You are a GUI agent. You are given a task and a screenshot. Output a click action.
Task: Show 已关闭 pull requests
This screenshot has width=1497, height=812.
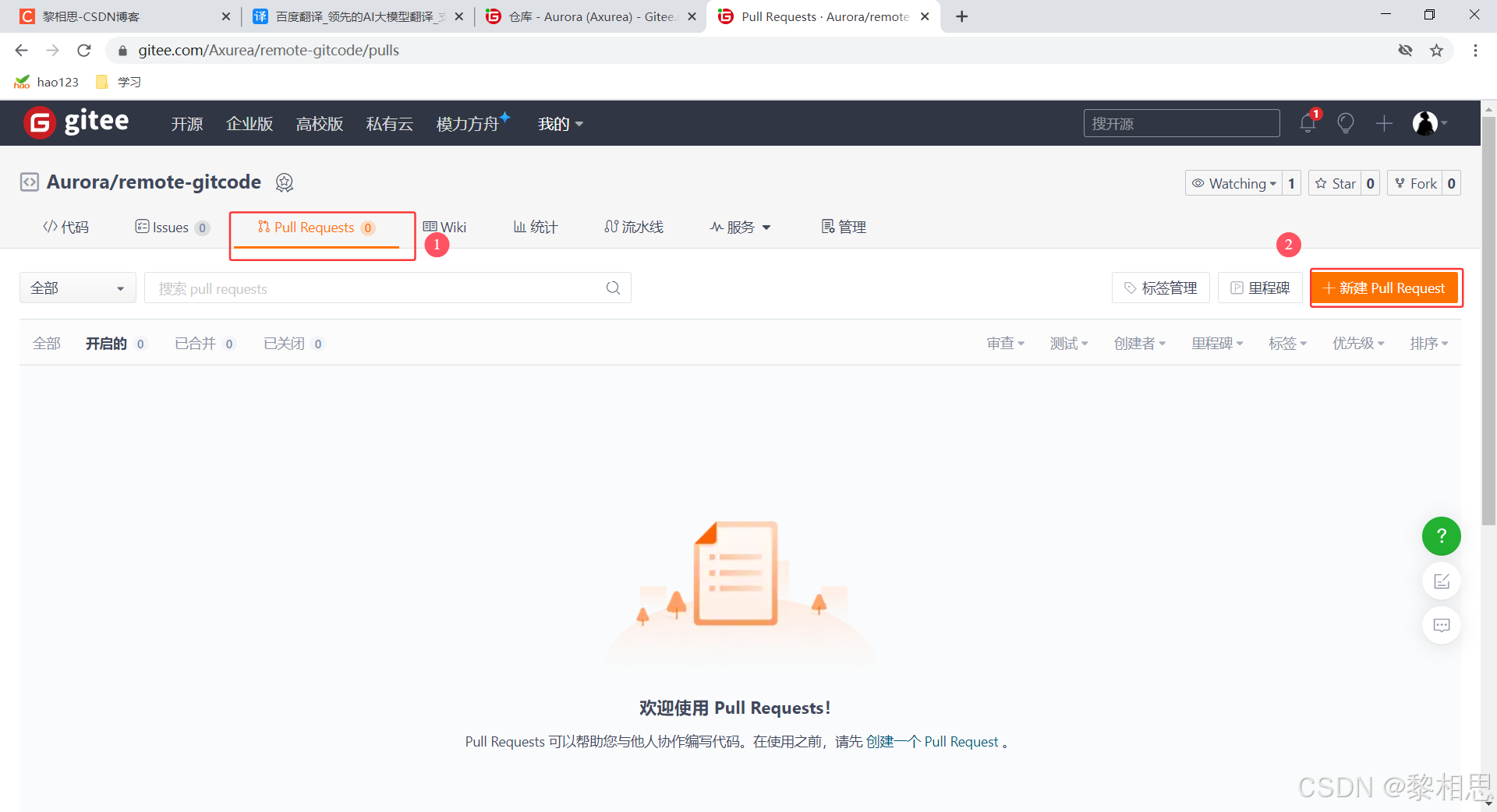click(293, 344)
